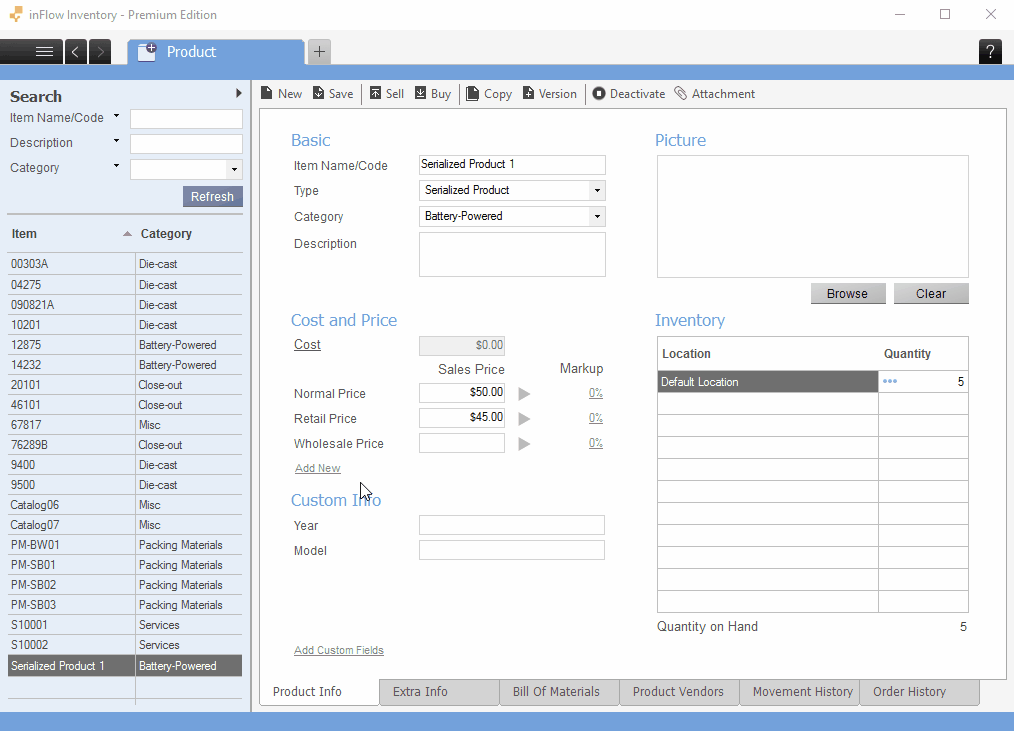
Task: Click the Normal Price field
Action: coord(462,392)
